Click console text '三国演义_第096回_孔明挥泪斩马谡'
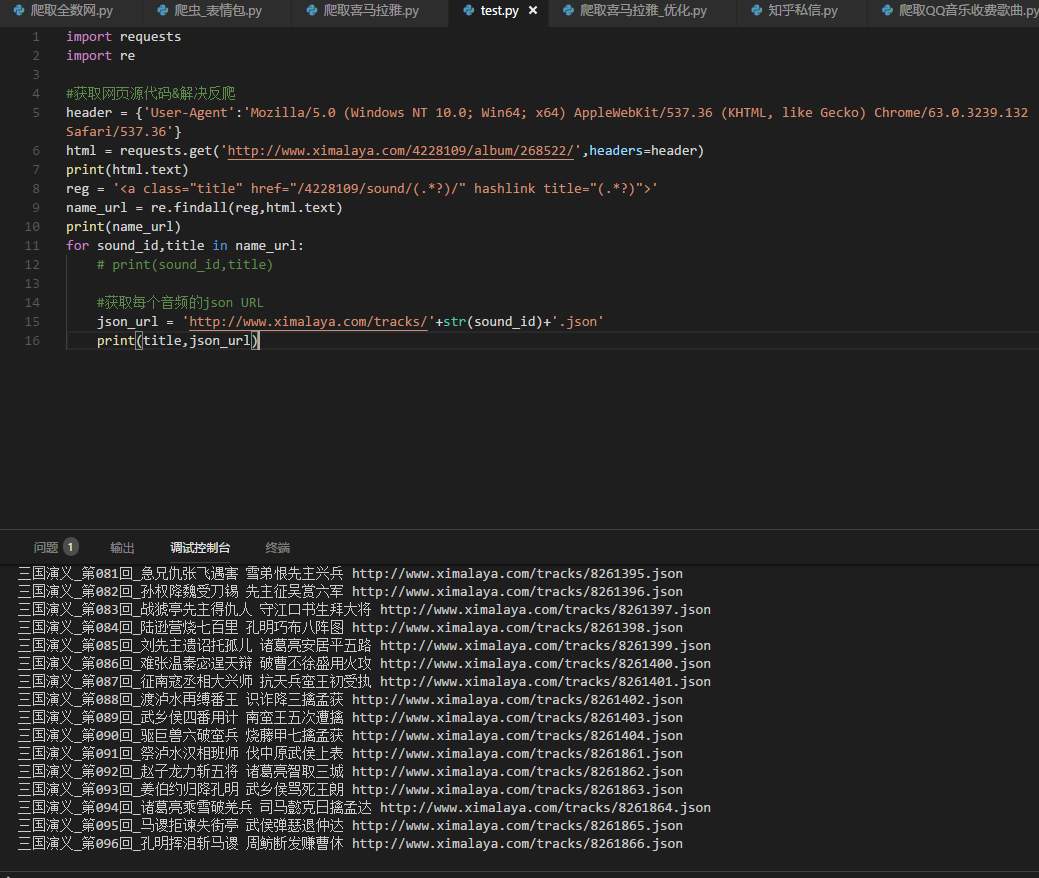The width and height of the screenshot is (1039, 878). (128, 844)
